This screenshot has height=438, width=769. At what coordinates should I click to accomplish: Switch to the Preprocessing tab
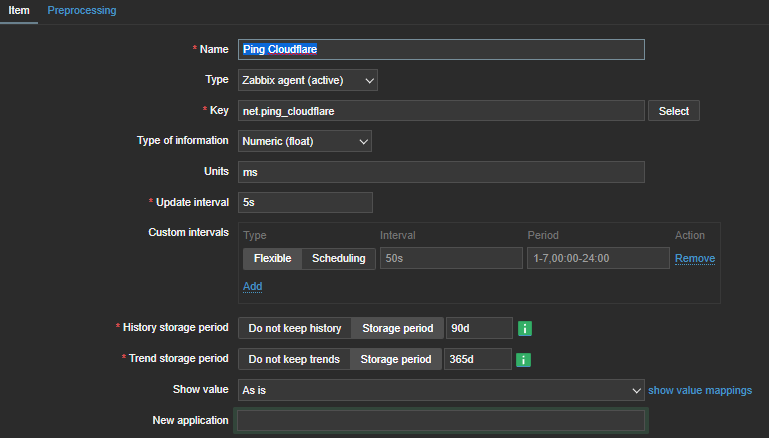pos(82,10)
